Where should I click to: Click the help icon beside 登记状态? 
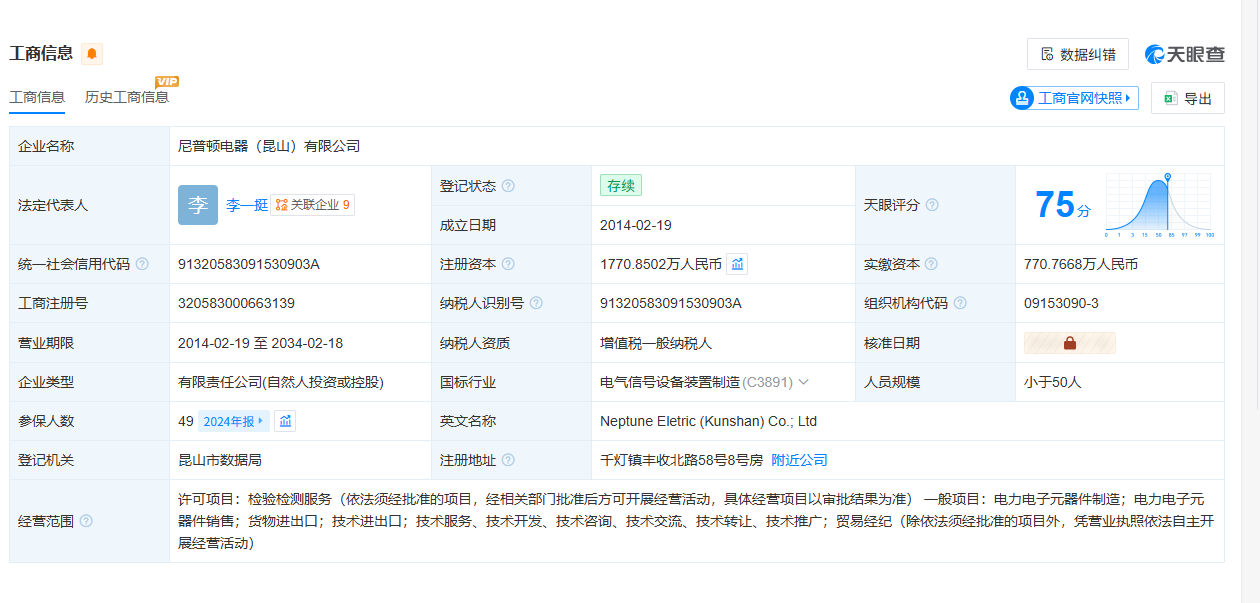(508, 186)
